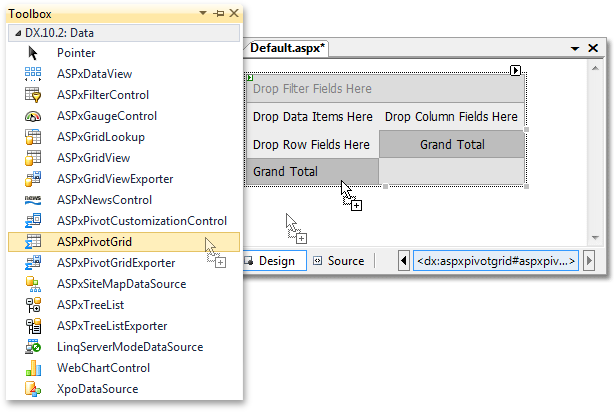Select ASPxFilterControl label in the Toolbox
This screenshot has height=412, width=614.
[103, 95]
